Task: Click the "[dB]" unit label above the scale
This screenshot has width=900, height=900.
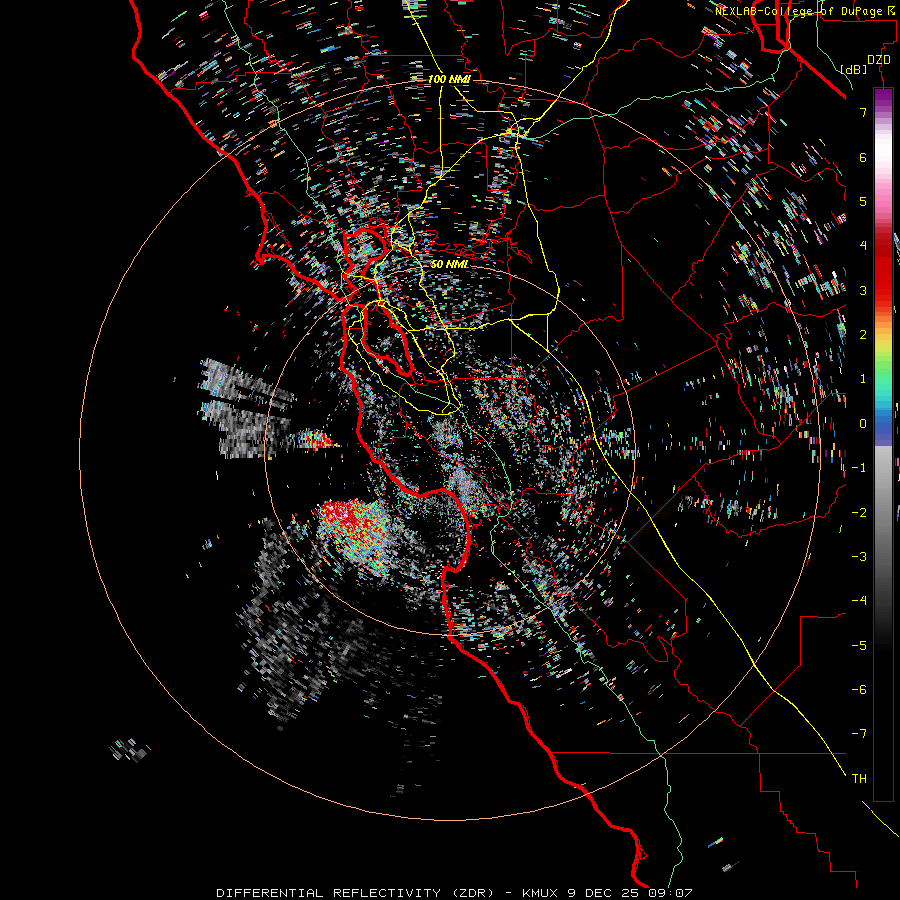Action: point(854,69)
